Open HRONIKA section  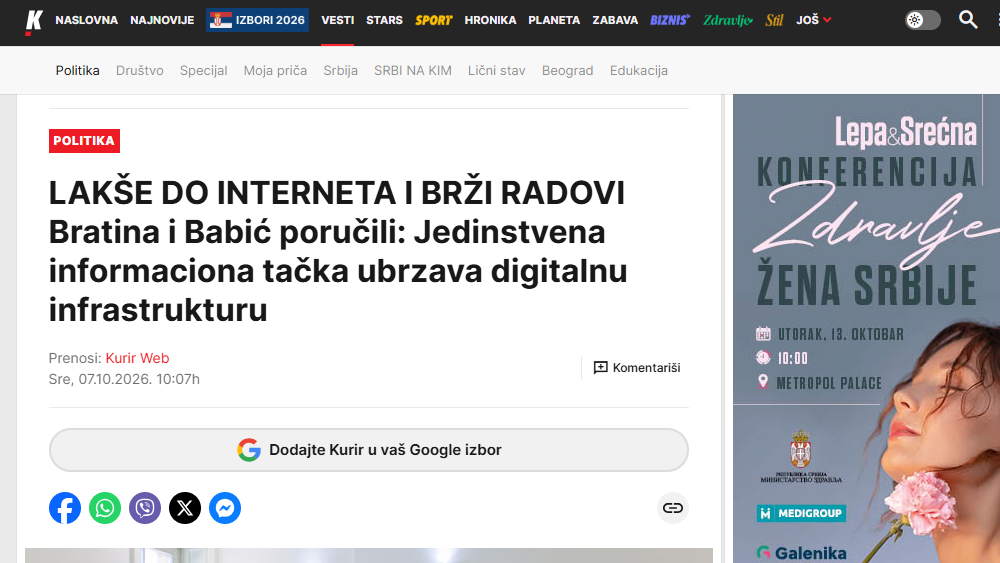[x=490, y=20]
